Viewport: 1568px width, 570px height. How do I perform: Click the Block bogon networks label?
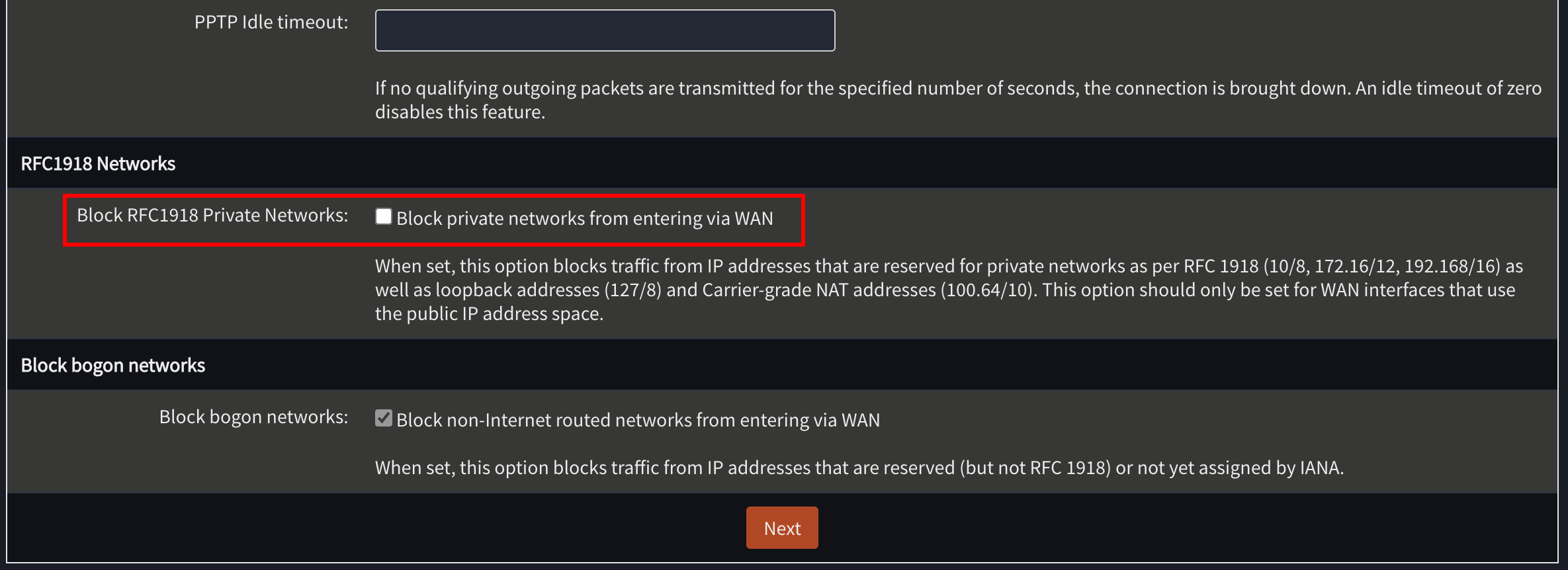pyautogui.click(x=253, y=417)
